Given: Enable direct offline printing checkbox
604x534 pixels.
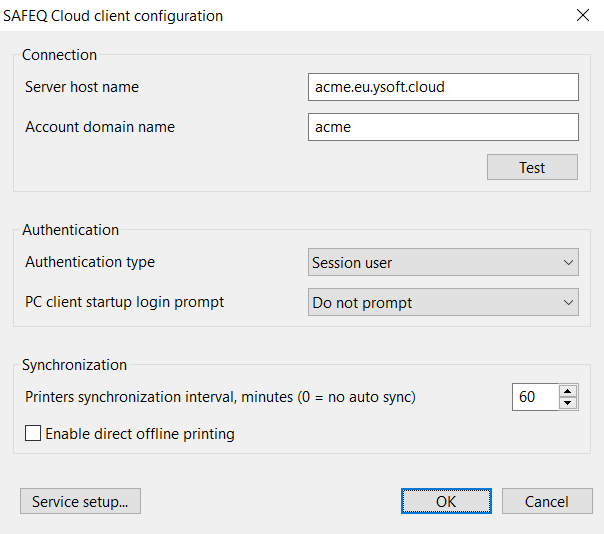Looking at the screenshot, I should tap(33, 434).
